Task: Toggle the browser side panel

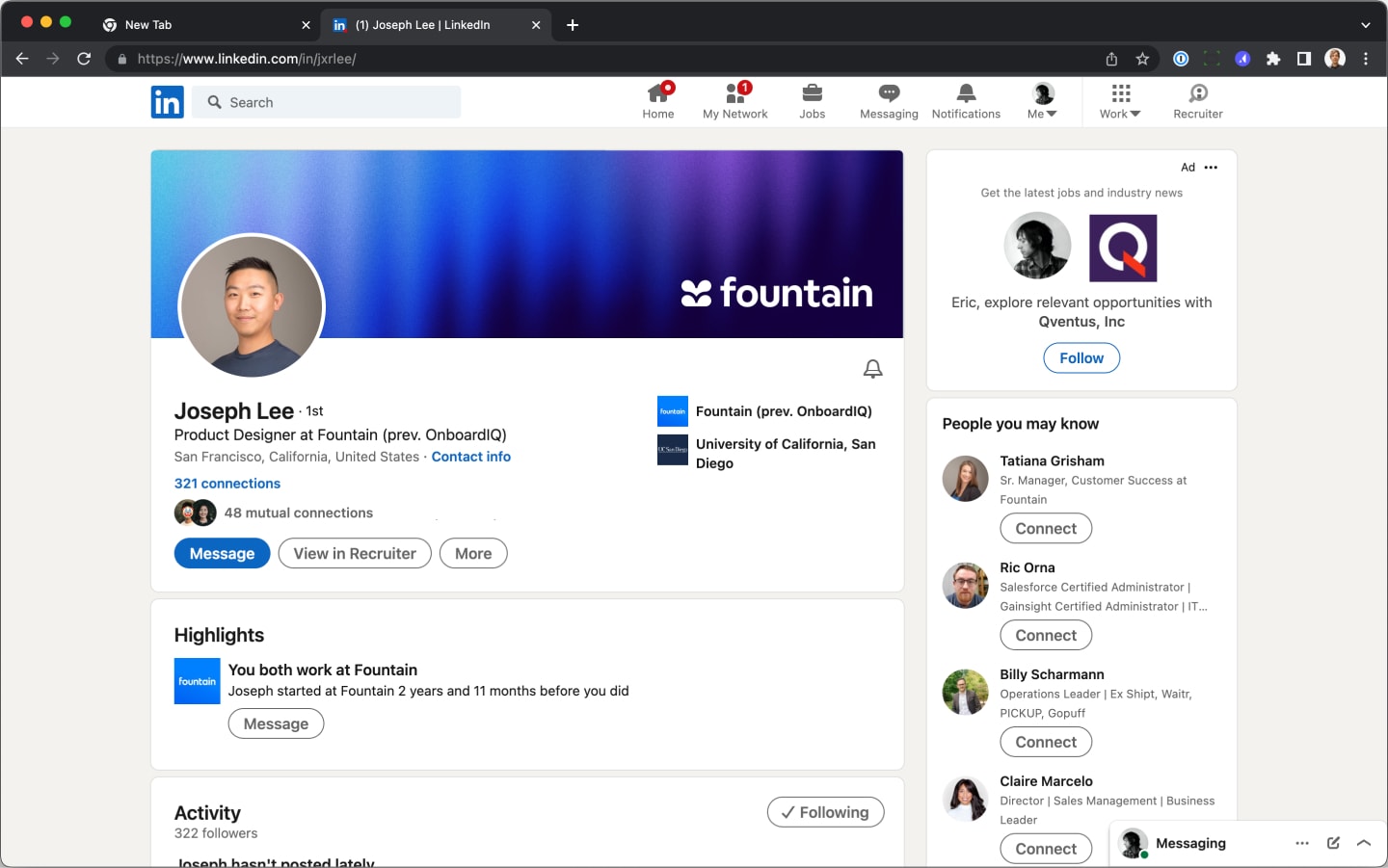Action: point(1304,59)
